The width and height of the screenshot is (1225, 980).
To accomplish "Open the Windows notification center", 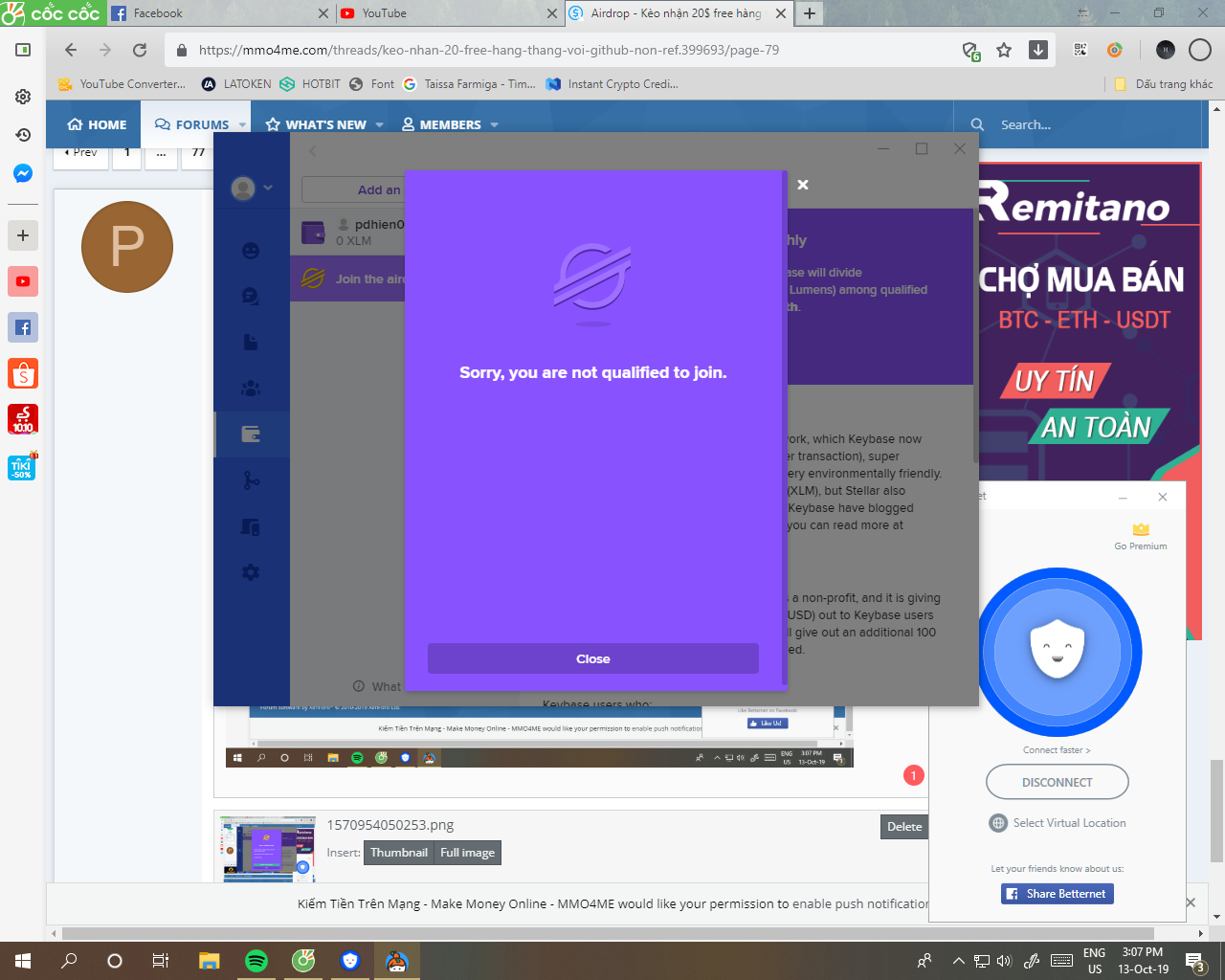I will click(1195, 962).
